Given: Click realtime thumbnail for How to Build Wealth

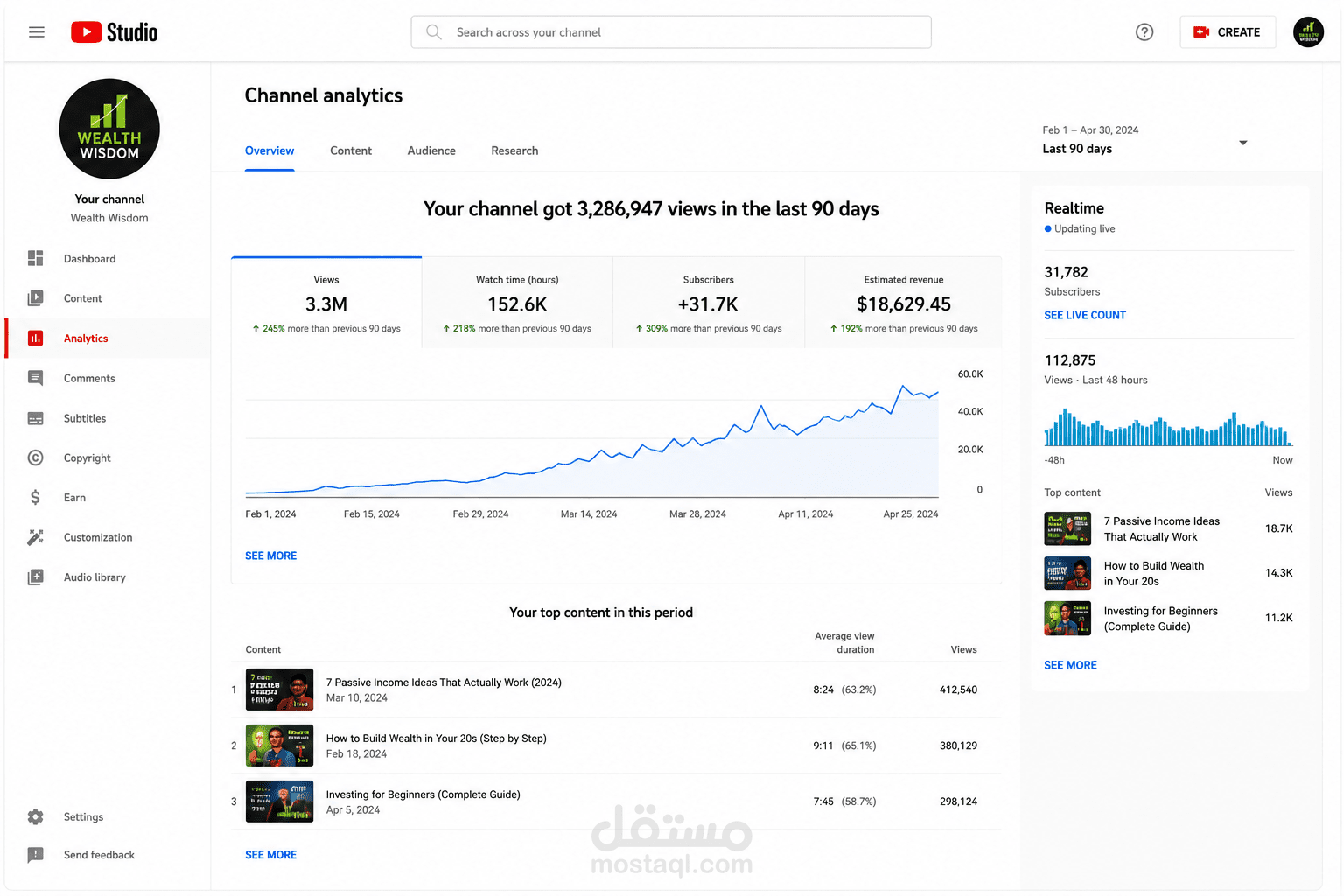Looking at the screenshot, I should click(1067, 573).
